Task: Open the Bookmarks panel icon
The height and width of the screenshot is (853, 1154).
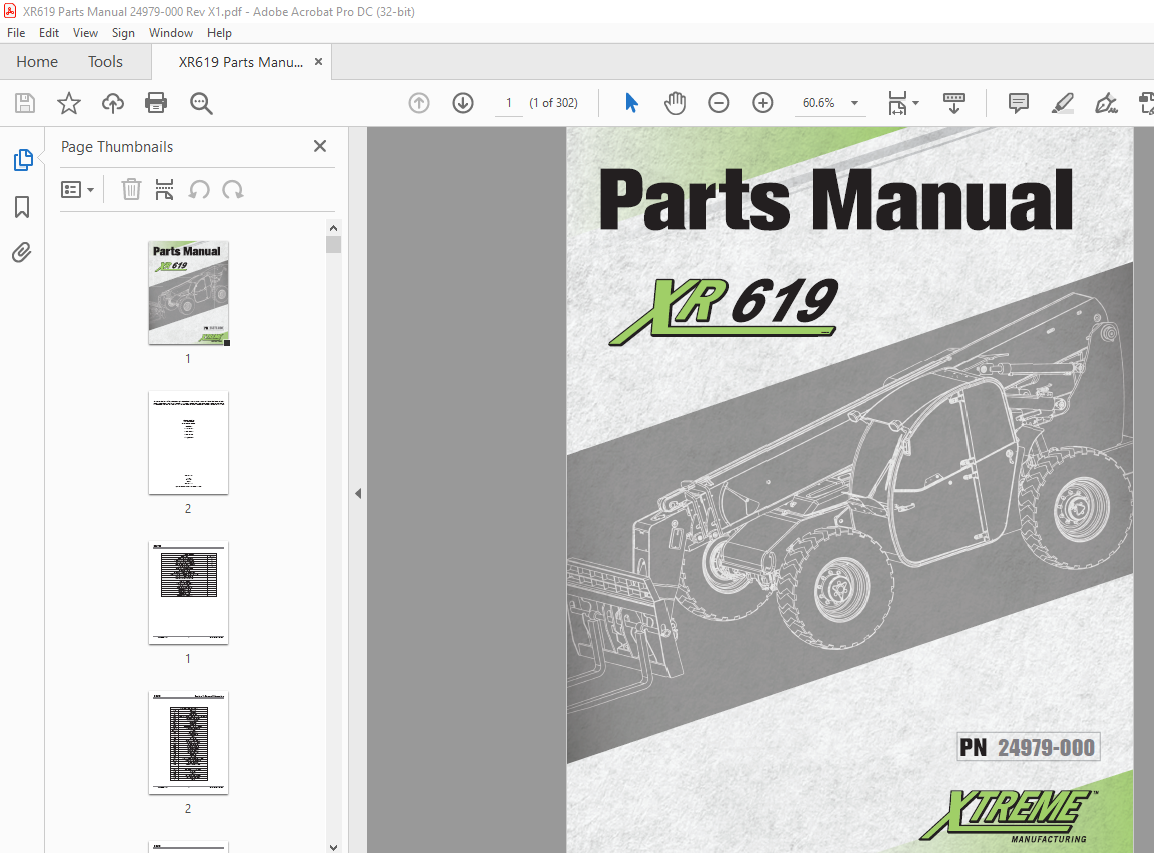Action: pos(22,207)
